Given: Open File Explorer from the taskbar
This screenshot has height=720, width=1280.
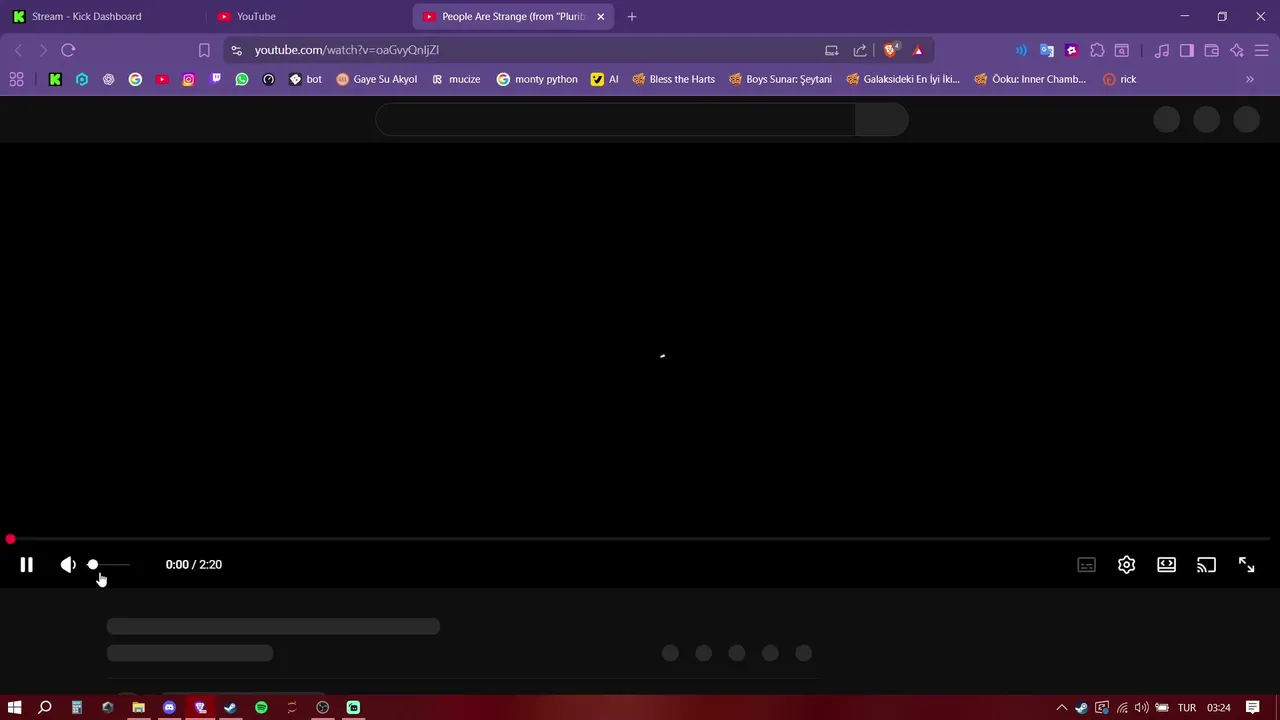Looking at the screenshot, I should [138, 708].
